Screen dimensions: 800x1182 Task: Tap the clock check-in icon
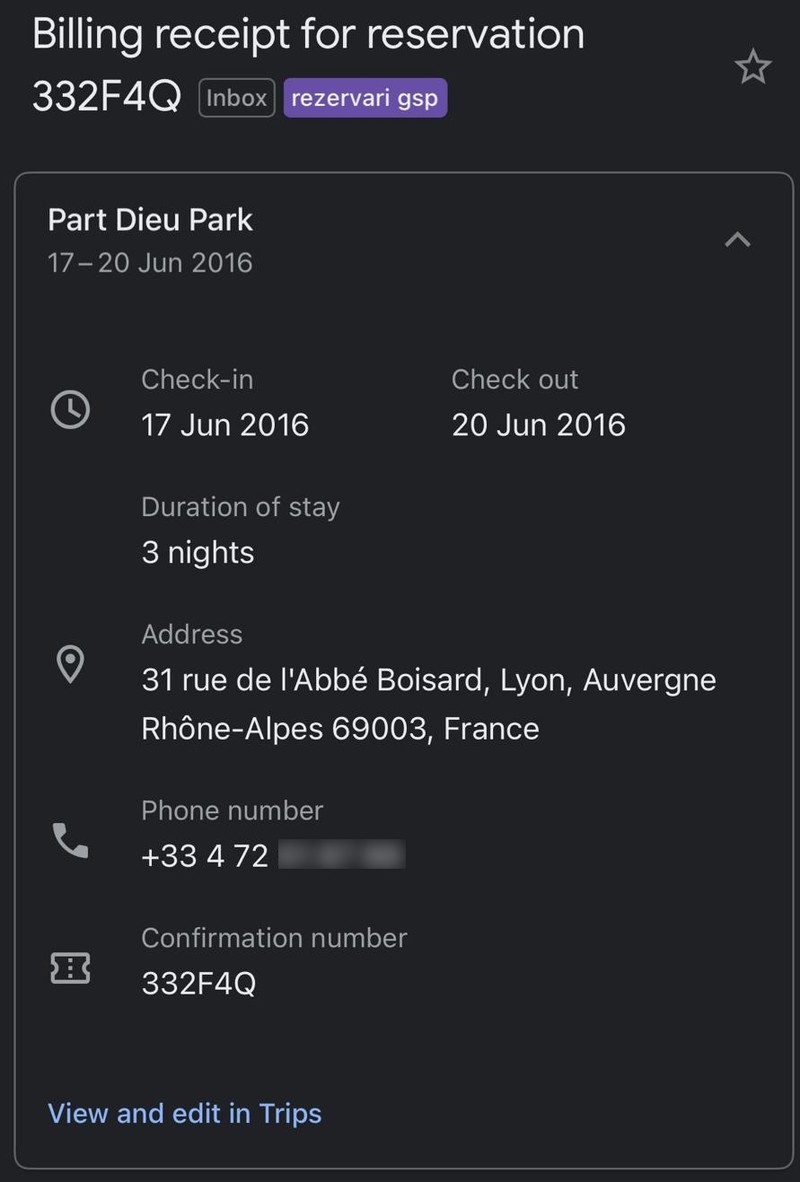click(x=70, y=410)
